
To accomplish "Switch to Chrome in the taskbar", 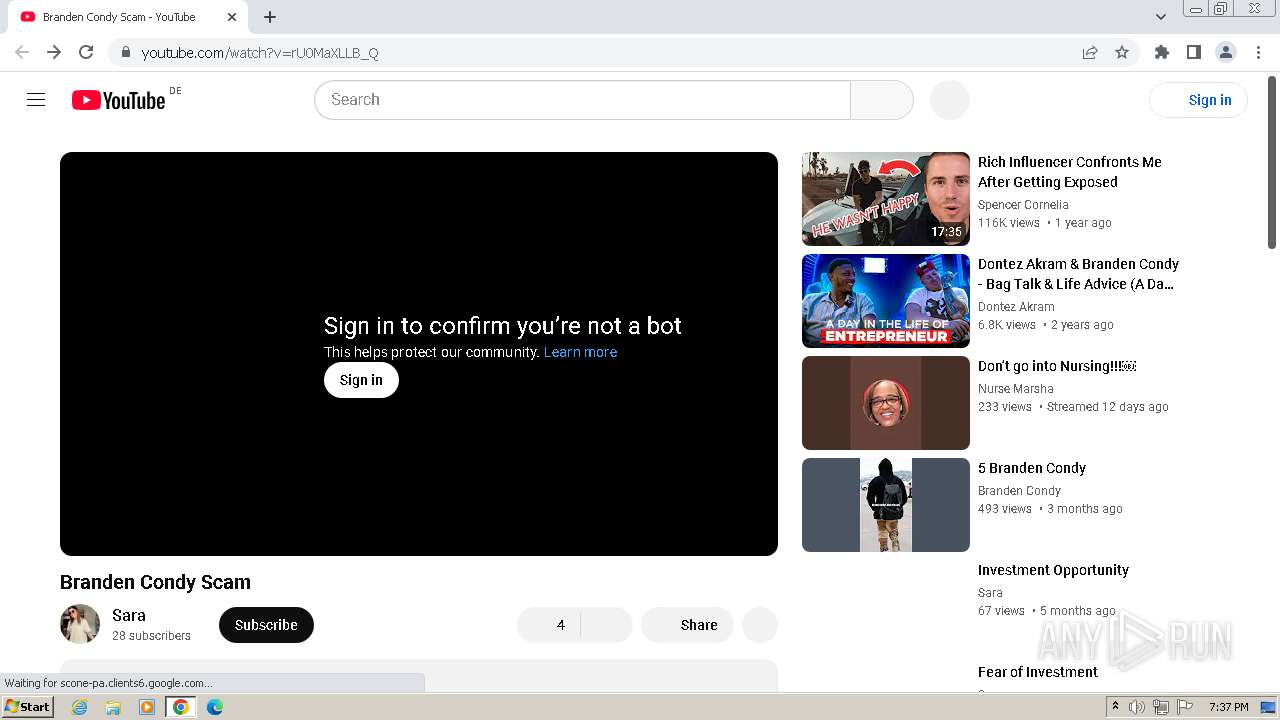I will click(x=181, y=707).
